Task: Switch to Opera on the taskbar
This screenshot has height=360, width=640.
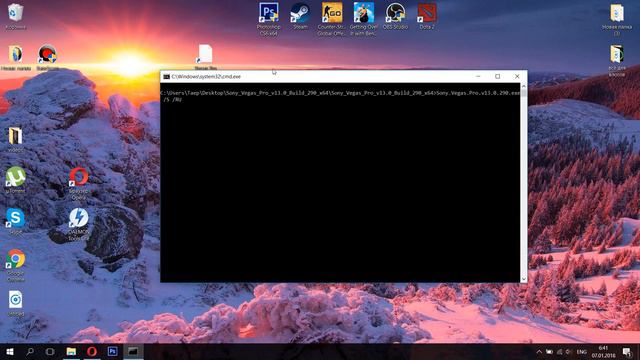Action: click(92, 351)
